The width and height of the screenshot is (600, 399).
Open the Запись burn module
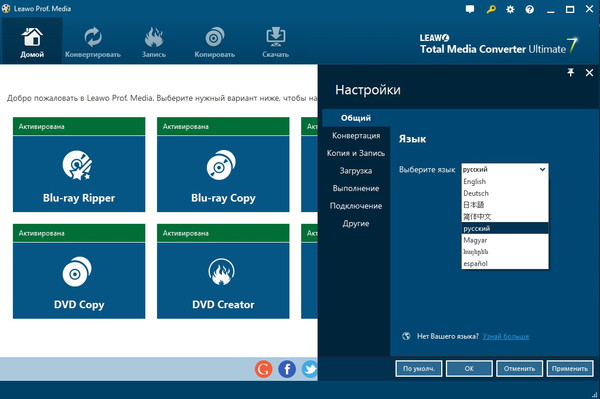point(154,41)
